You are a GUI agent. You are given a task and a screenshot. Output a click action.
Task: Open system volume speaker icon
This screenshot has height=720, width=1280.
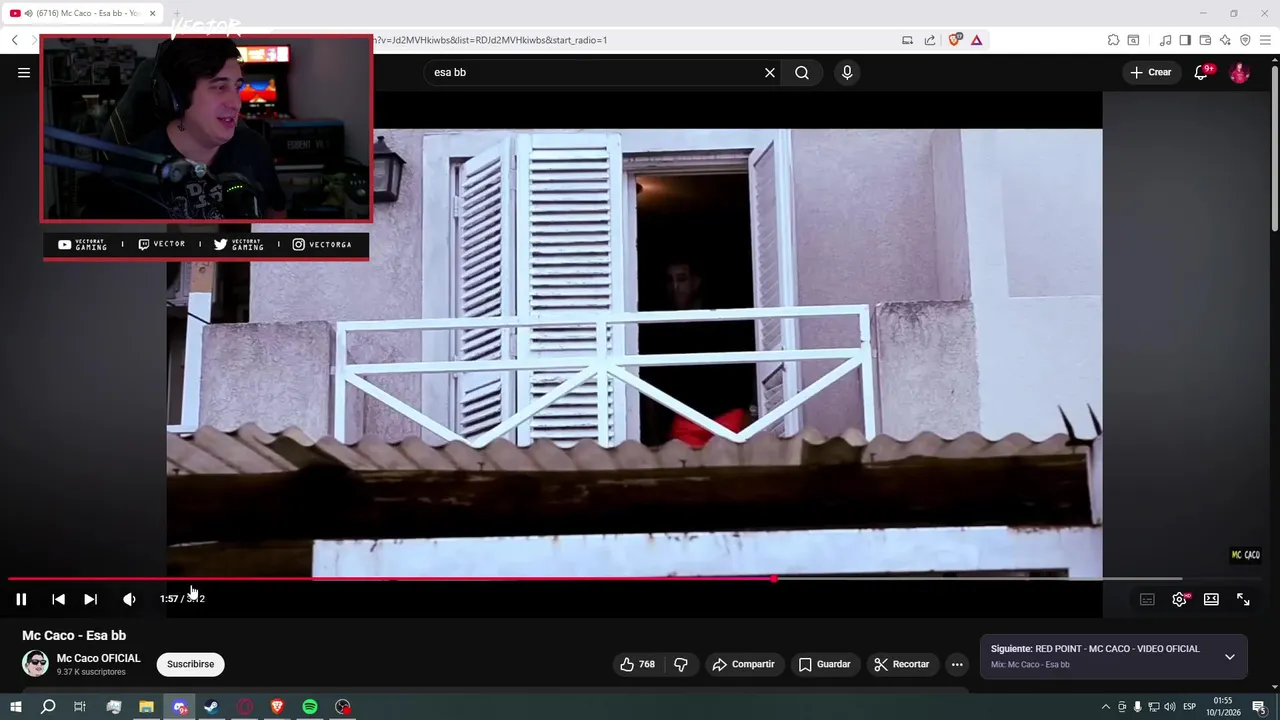1170,707
